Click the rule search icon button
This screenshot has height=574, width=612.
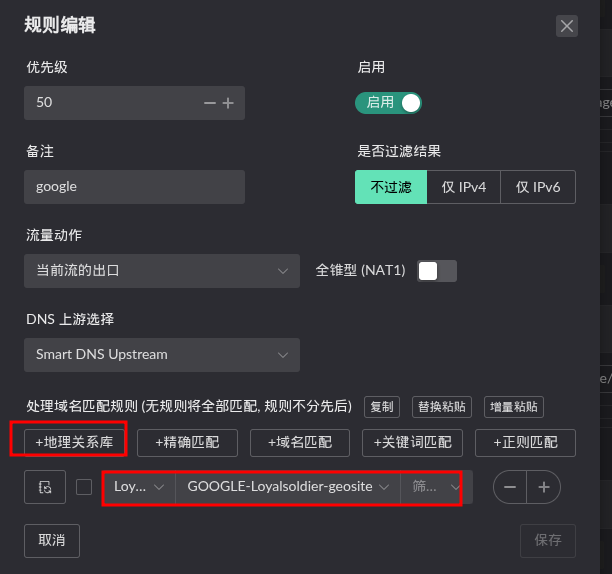[x=45, y=487]
